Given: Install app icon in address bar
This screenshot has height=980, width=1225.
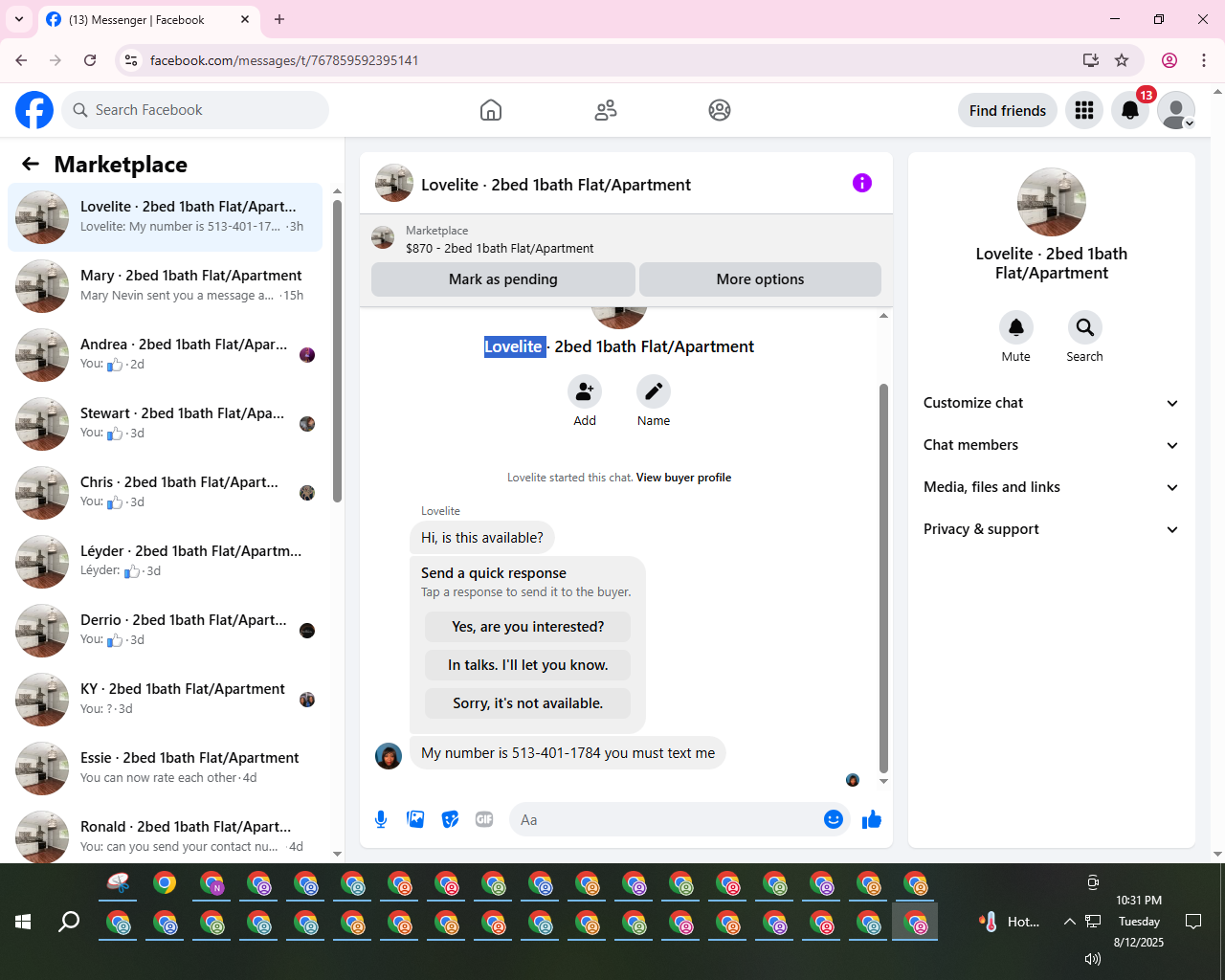Looking at the screenshot, I should coord(1090,60).
